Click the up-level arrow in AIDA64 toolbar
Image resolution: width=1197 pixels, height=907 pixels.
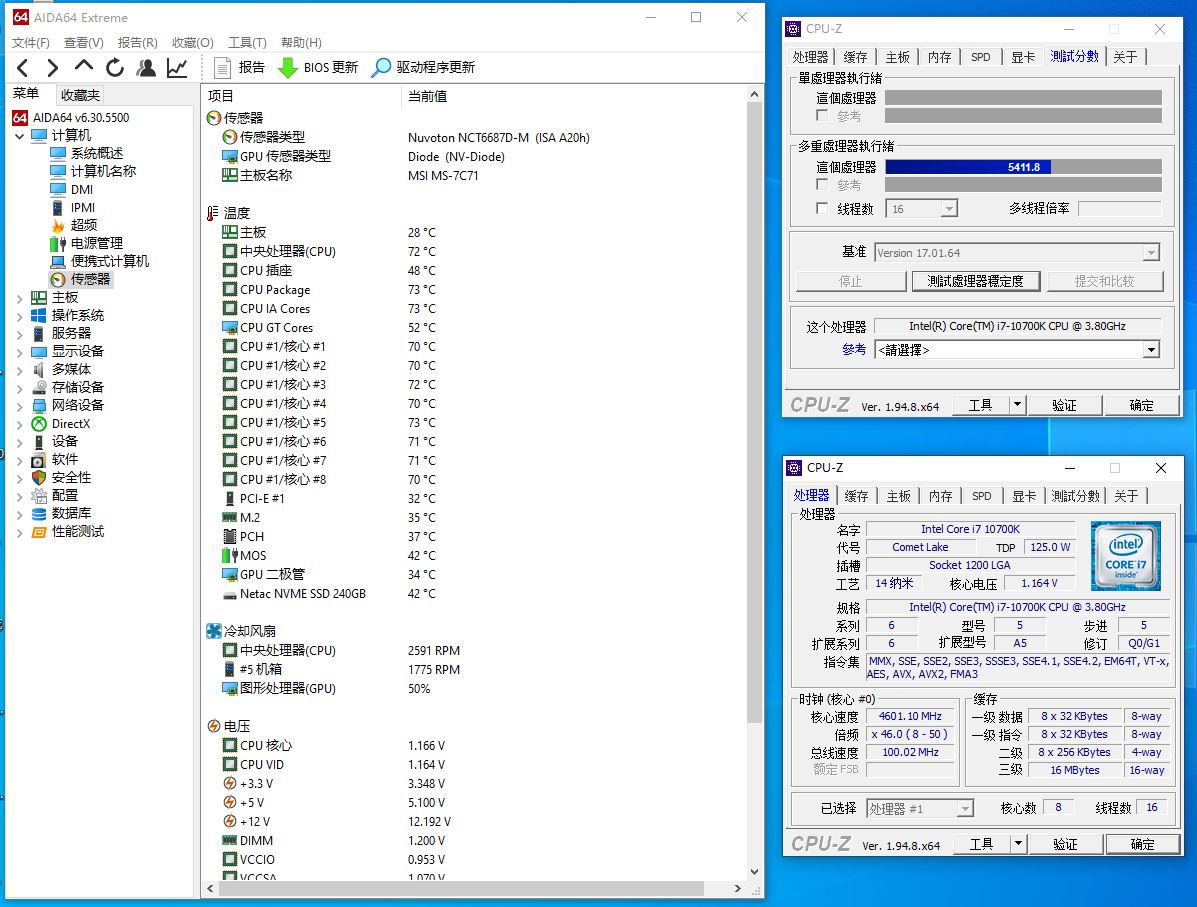(84, 67)
